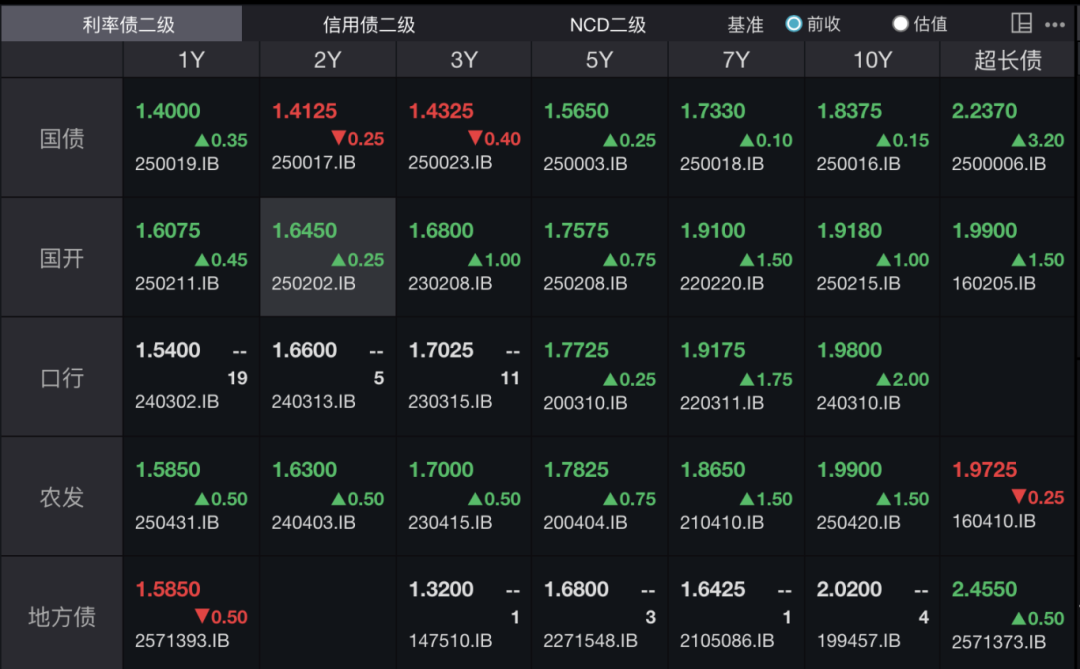Select the 国债 row label
Image resolution: width=1080 pixels, height=669 pixels.
[62, 138]
